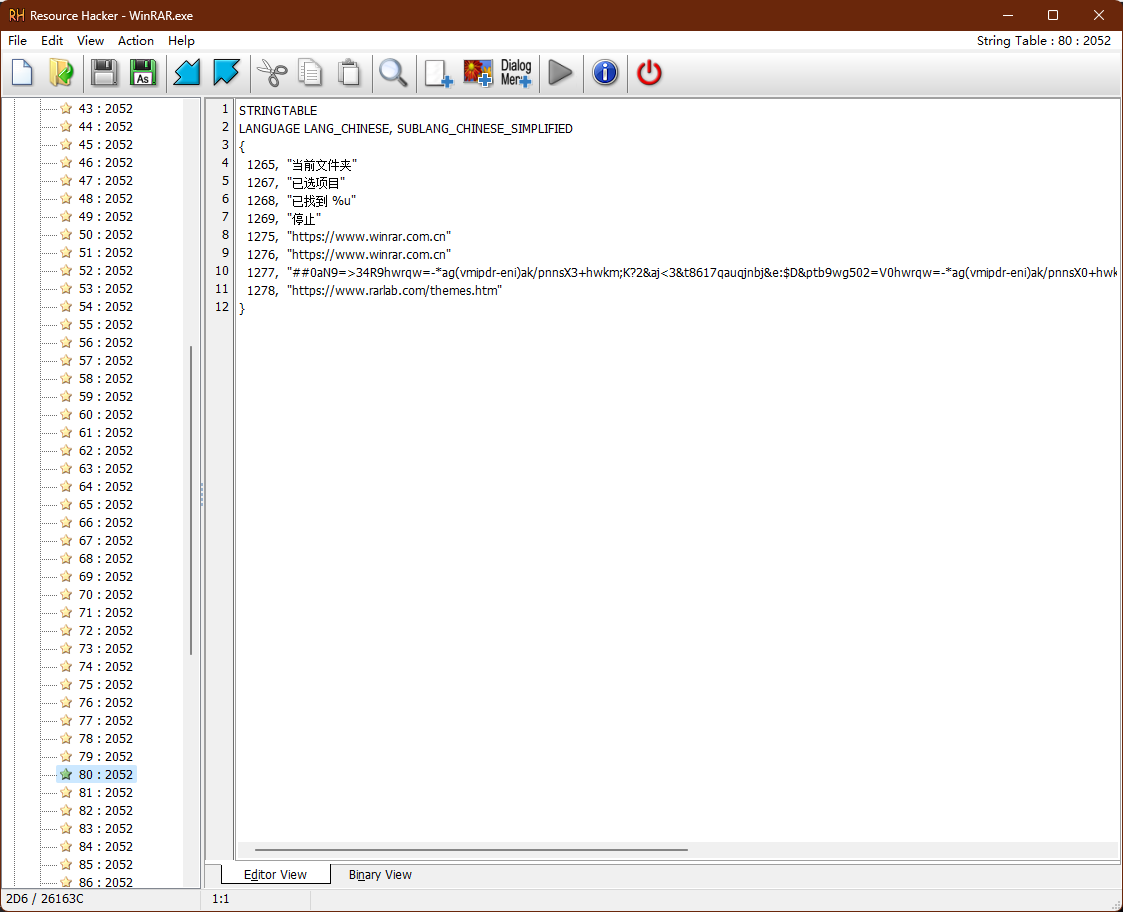Switch to the Binary View tab
Screen dimensions: 1123x912
(380, 875)
